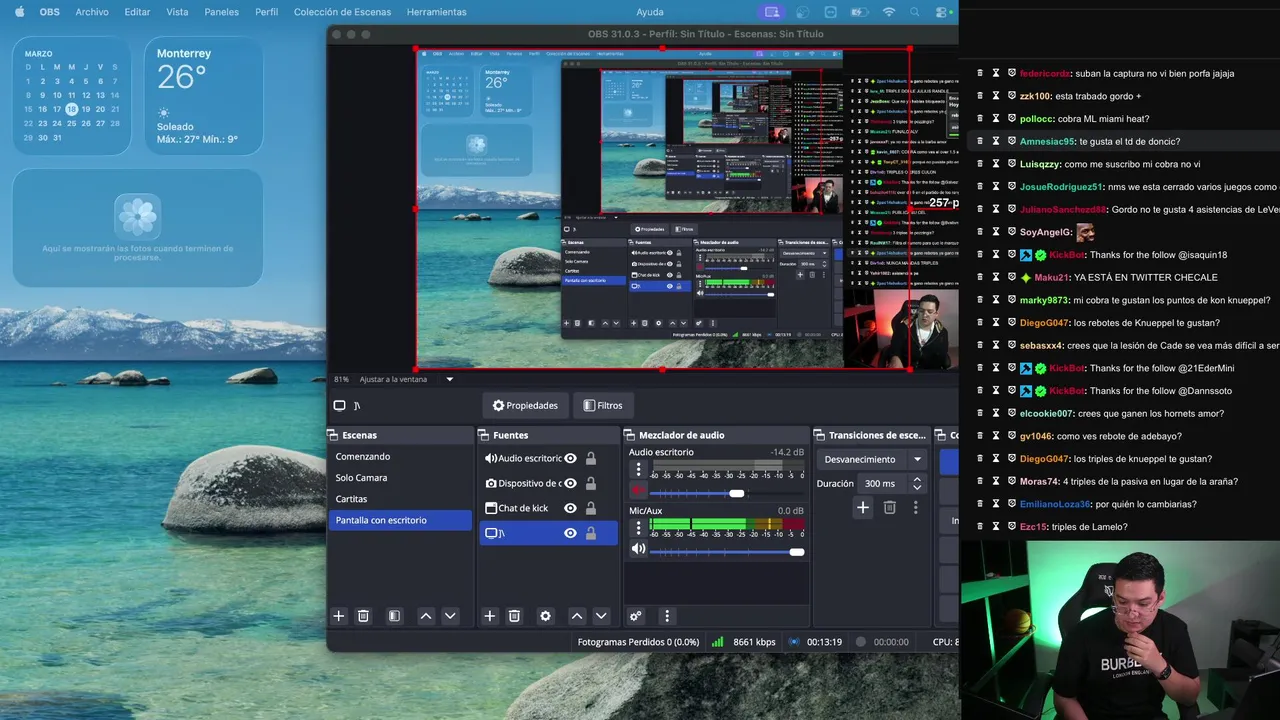Add a new scene in Escenas panel

(338, 616)
